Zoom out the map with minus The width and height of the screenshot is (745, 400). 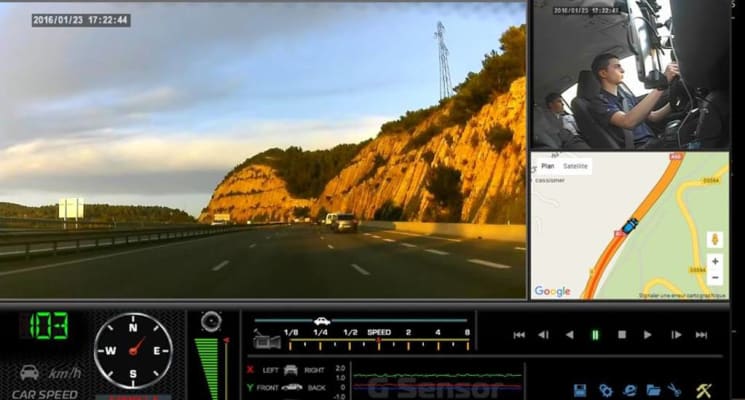(715, 277)
